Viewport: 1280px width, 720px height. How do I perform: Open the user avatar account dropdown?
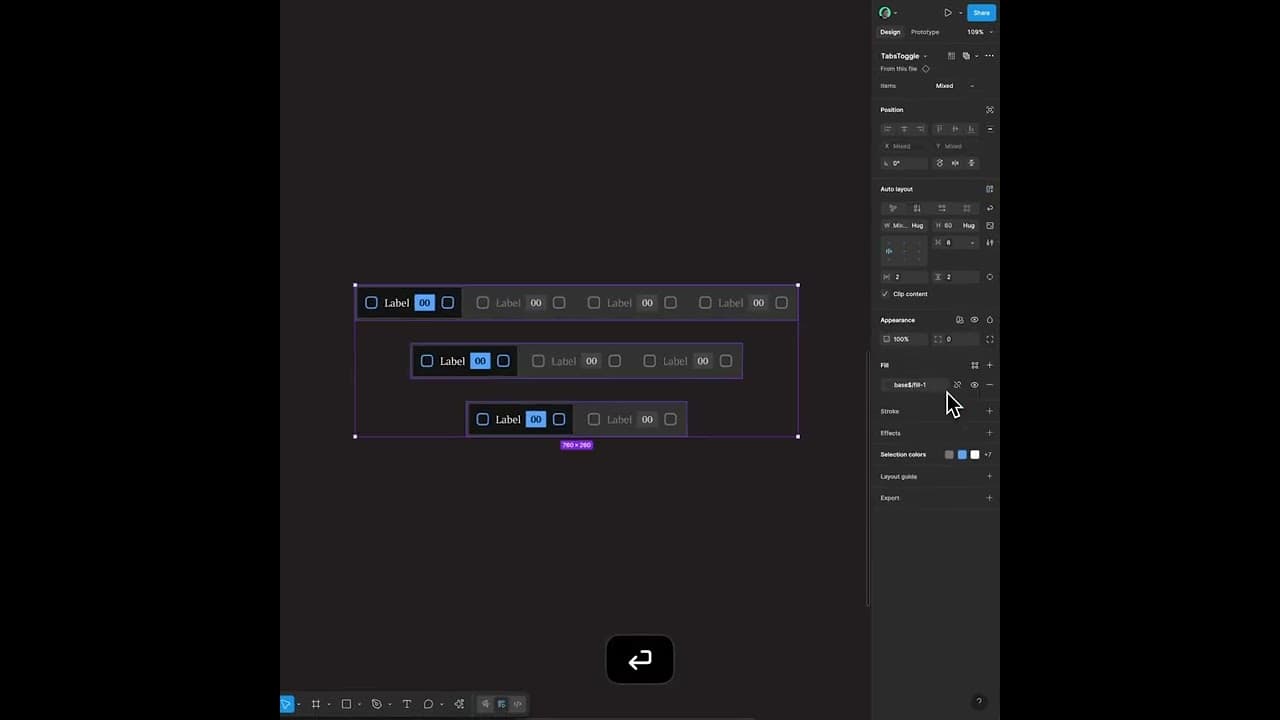(888, 13)
